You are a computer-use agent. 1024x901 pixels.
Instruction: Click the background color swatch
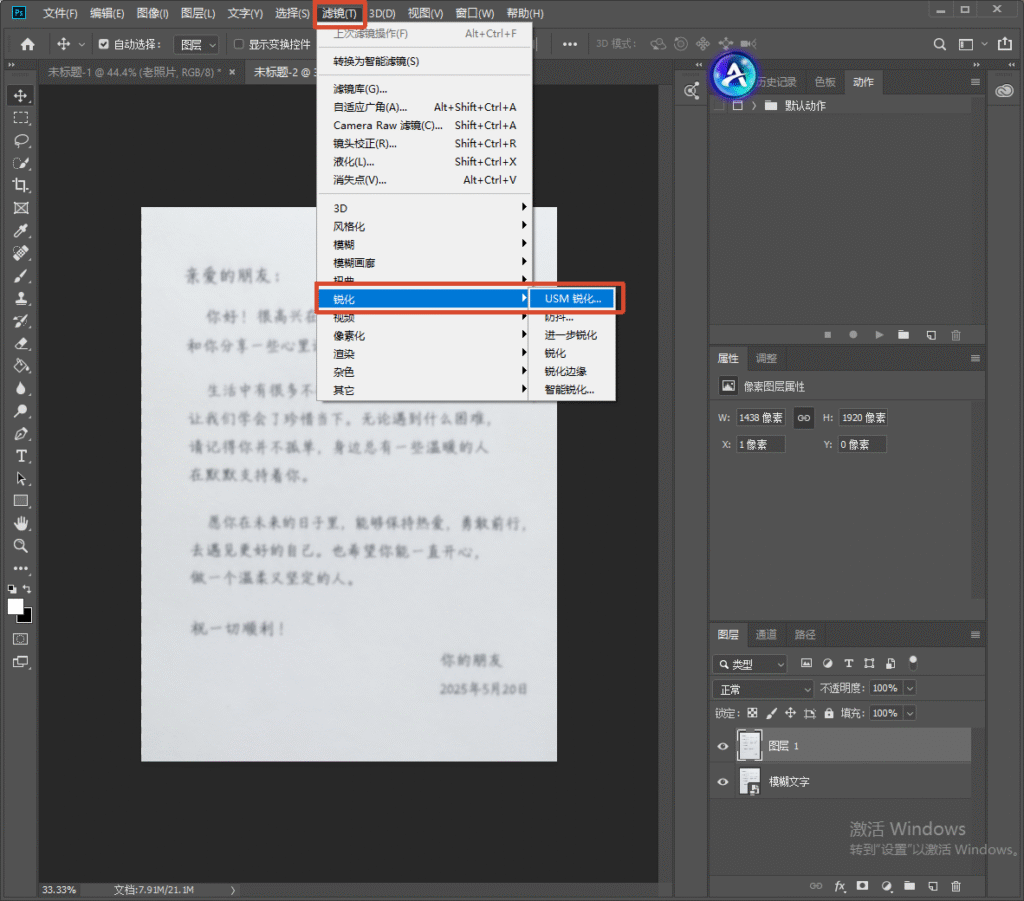(x=26, y=615)
